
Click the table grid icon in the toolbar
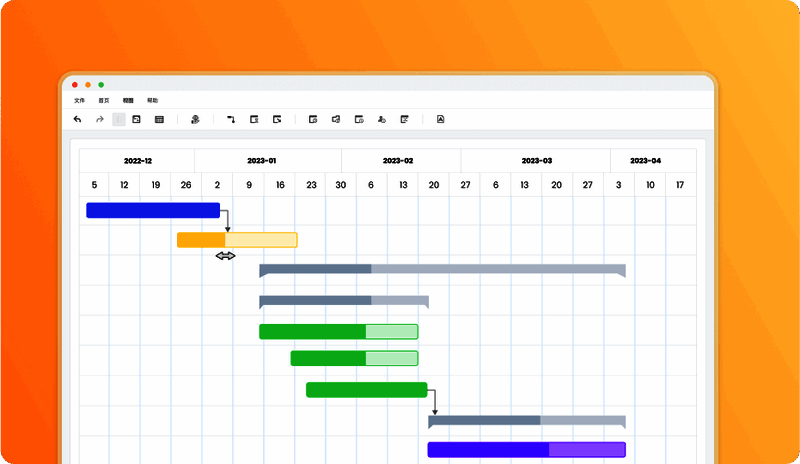coord(159,119)
